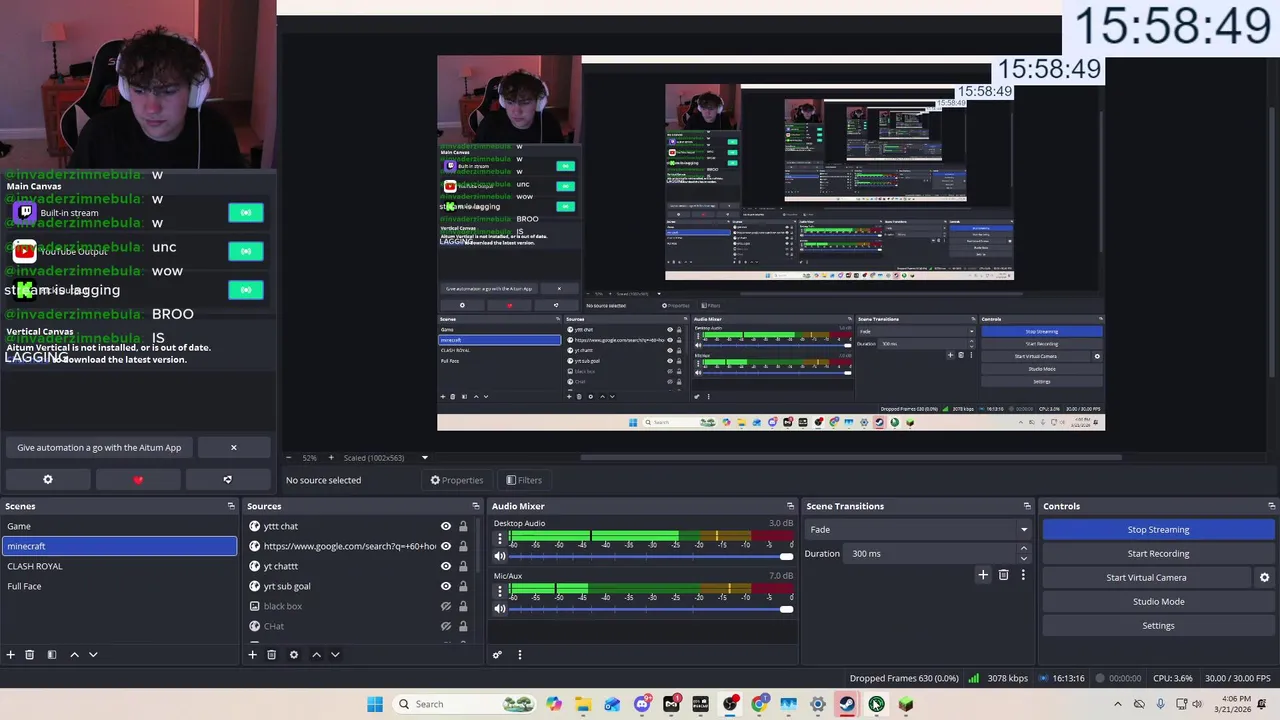The image size is (1280, 720).
Task: Adjust Mic/Aux volume slider
Action: (x=651, y=609)
